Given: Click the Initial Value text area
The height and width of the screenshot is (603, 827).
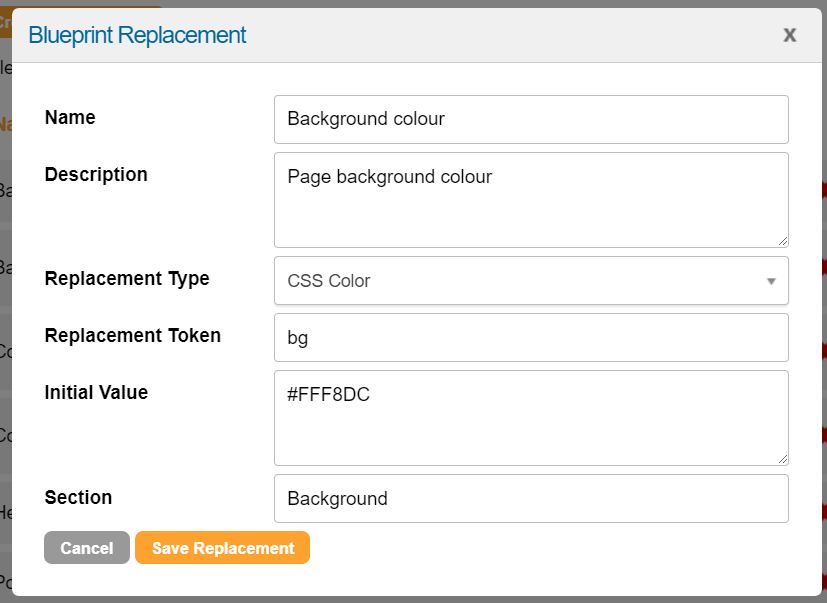Looking at the screenshot, I should [530, 417].
